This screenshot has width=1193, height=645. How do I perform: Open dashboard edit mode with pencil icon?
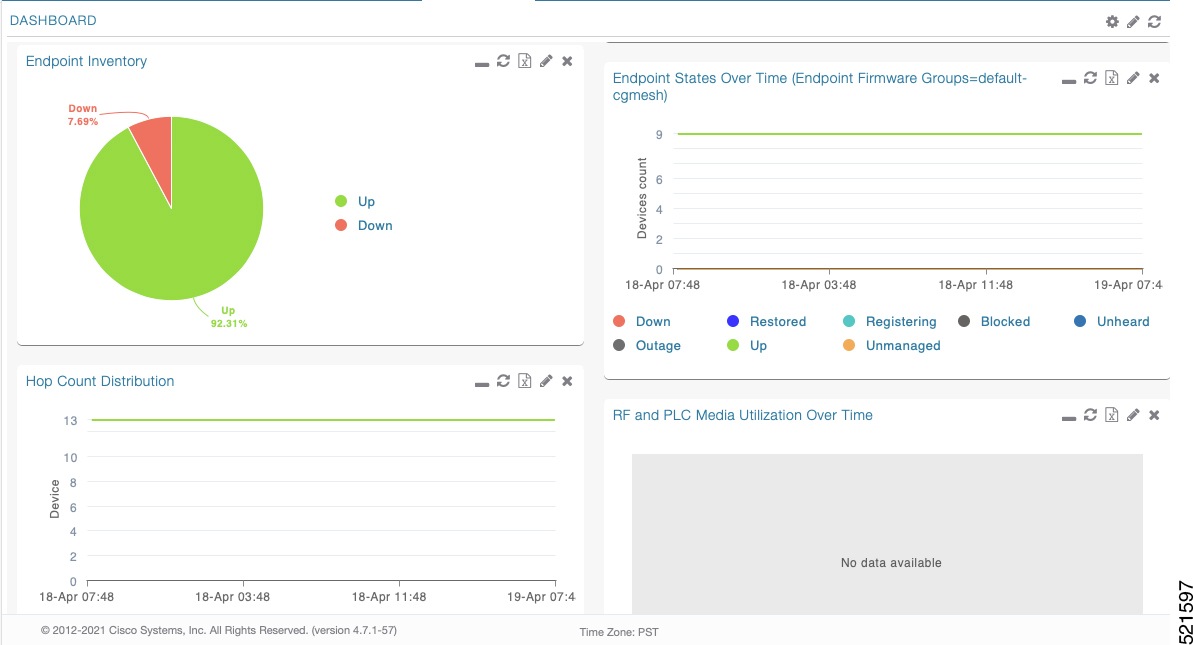[x=1134, y=20]
